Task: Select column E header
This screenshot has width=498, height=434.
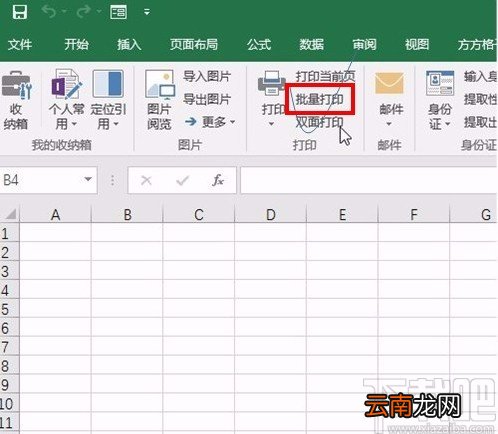Action: (x=342, y=214)
